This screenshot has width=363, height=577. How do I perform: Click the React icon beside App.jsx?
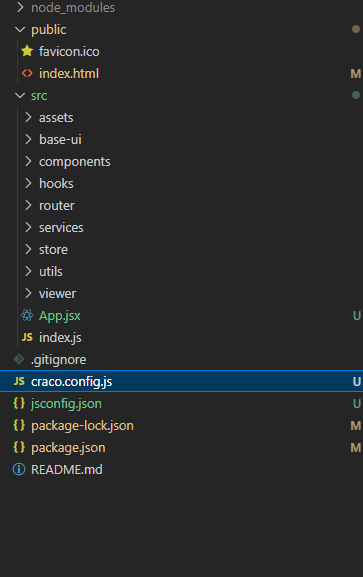[27, 315]
